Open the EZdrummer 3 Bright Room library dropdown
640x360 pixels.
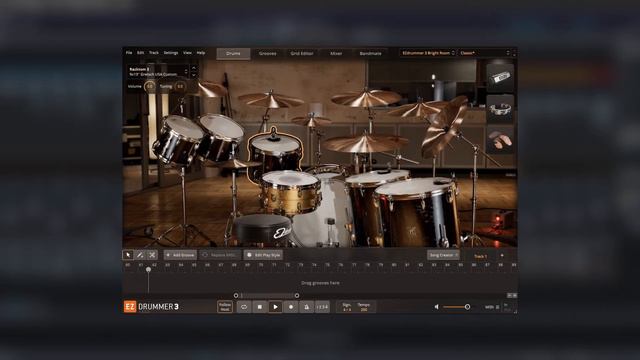click(x=428, y=53)
